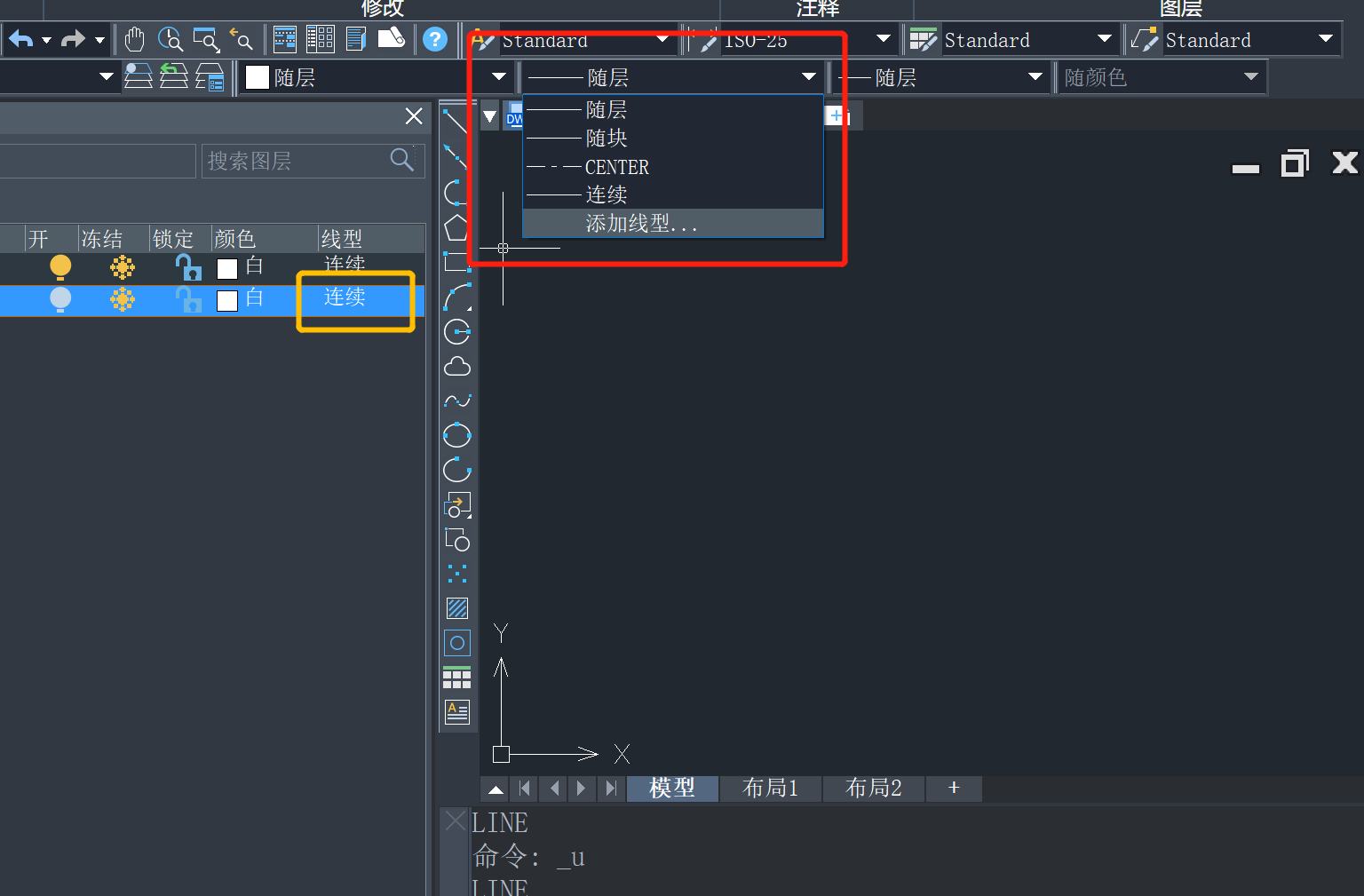
Task: Choose CENTER linetype option
Action: pyautogui.click(x=673, y=166)
